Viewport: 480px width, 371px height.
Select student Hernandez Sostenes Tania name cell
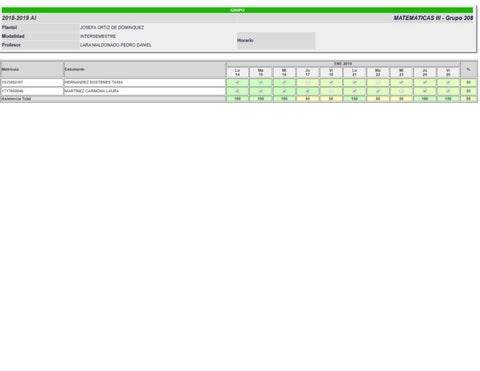click(145, 82)
